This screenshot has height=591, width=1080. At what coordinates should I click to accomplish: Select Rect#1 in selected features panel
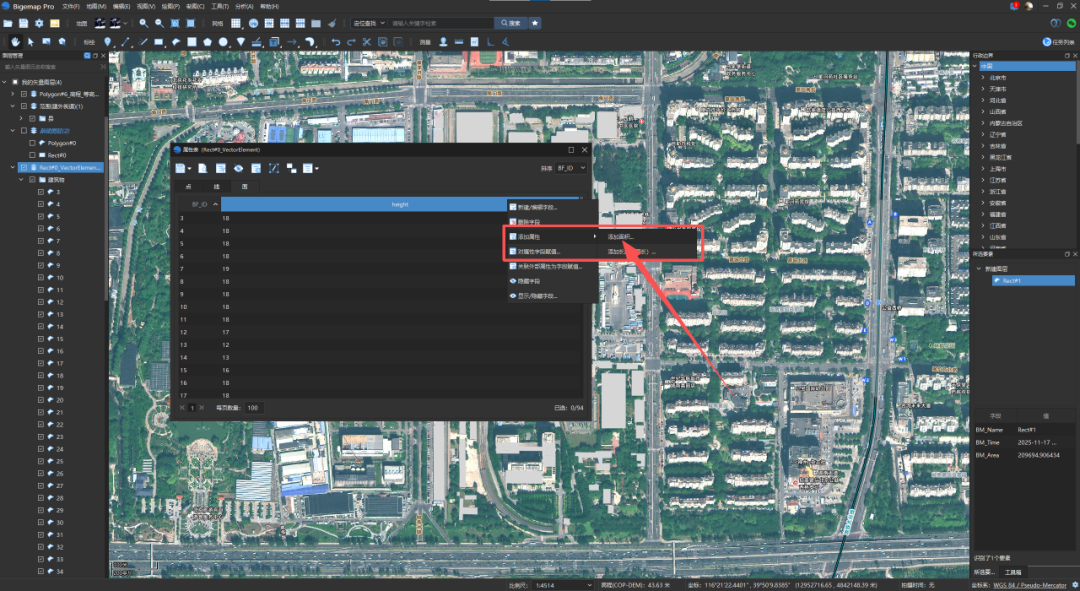point(1033,281)
